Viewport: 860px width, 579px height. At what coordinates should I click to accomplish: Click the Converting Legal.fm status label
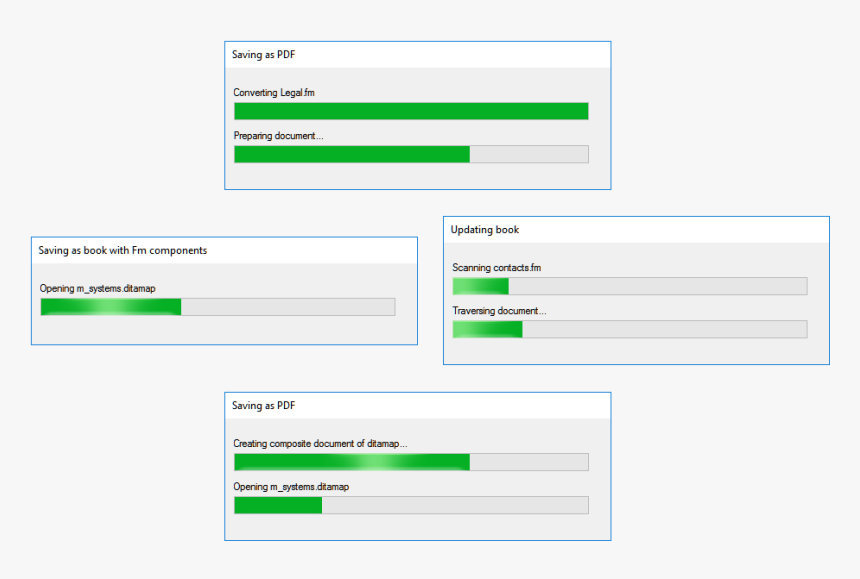tap(275, 93)
